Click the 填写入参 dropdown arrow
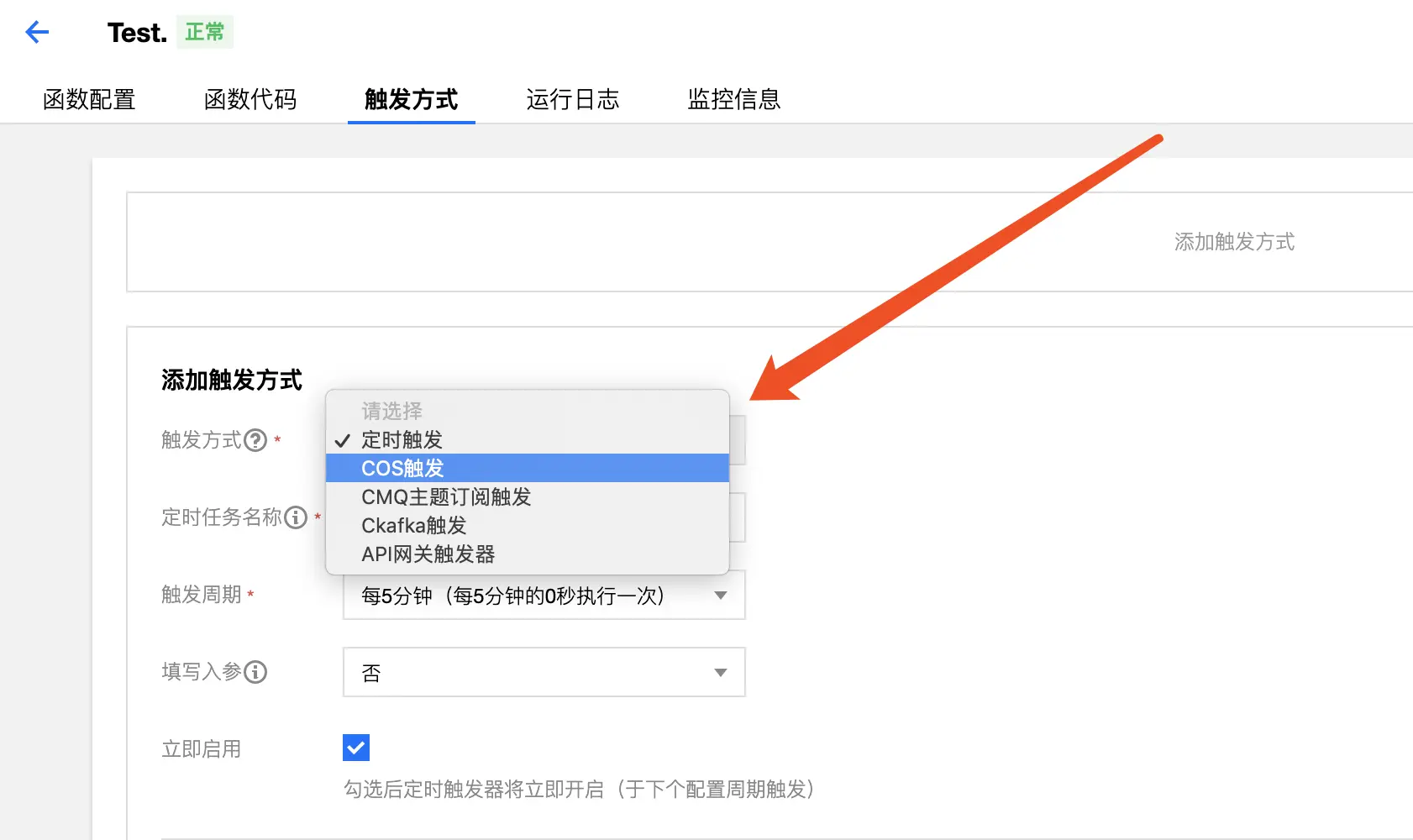1413x840 pixels. tap(721, 672)
